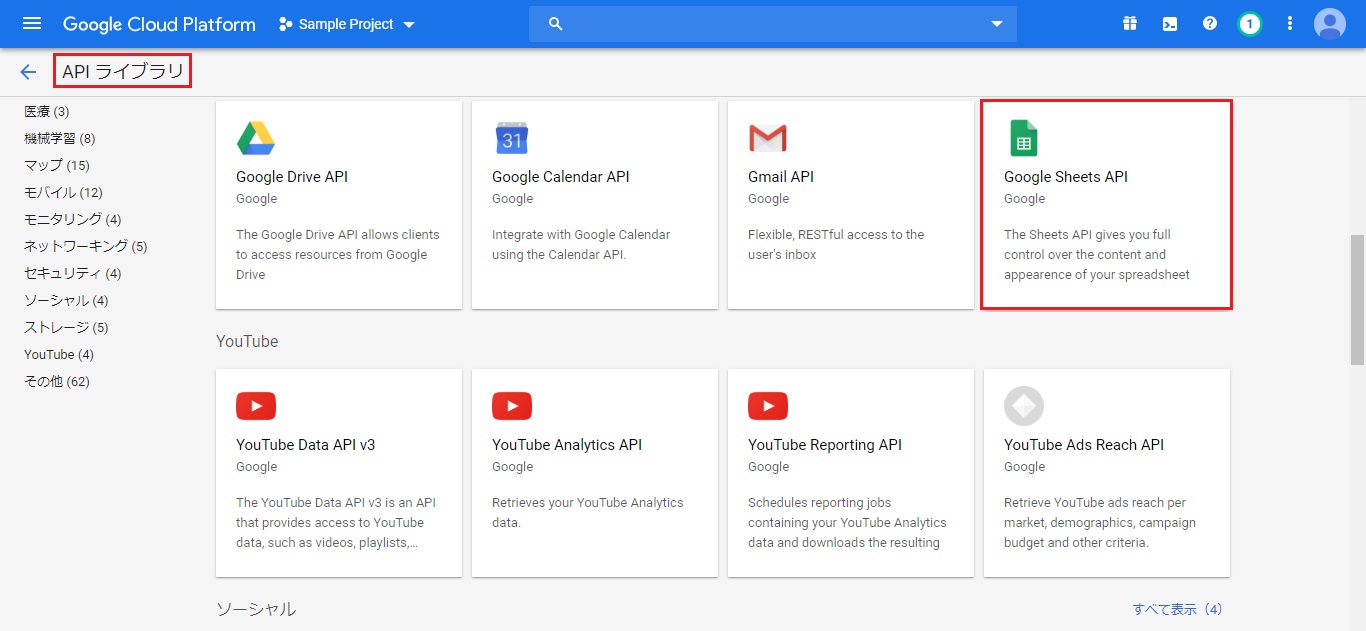Screen dimensions: 1366x631
Task: Open the gift free trial icon
Action: (1130, 24)
